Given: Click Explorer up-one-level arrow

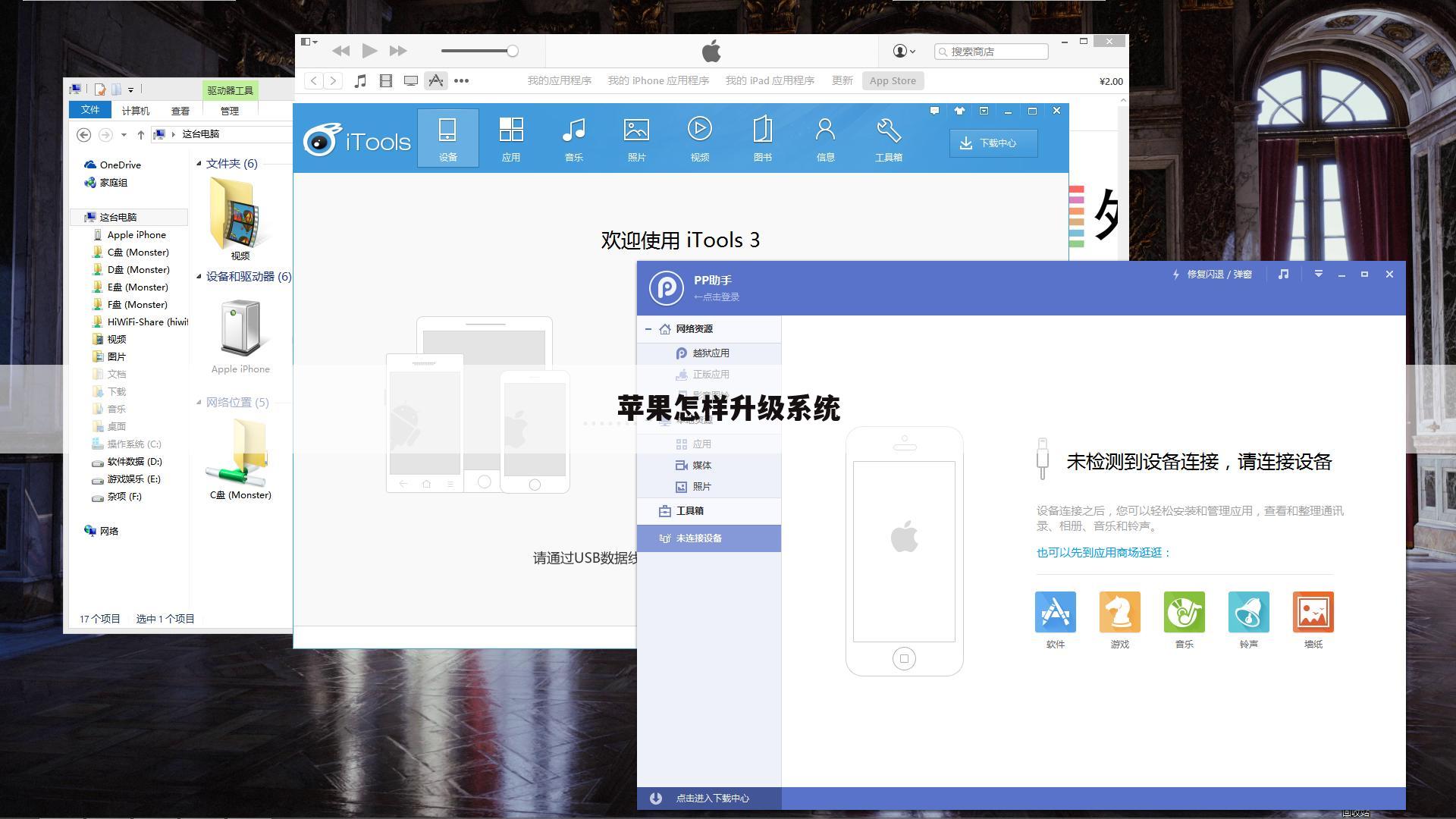Looking at the screenshot, I should (140, 134).
